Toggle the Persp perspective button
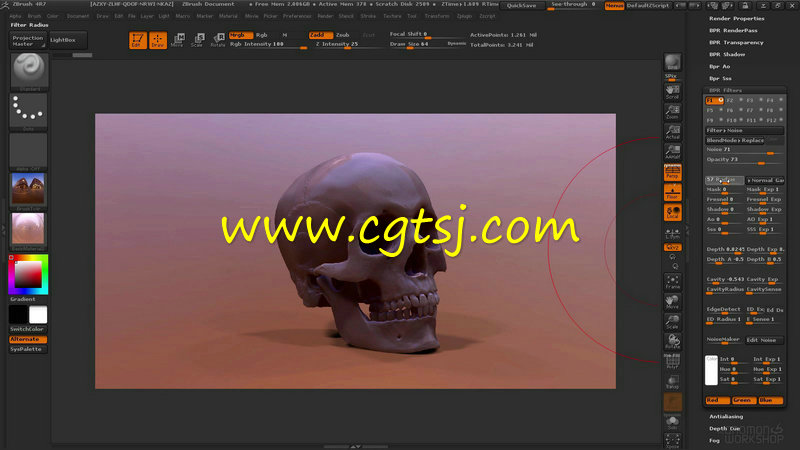Viewport: 800px width, 450px height. coord(672,172)
